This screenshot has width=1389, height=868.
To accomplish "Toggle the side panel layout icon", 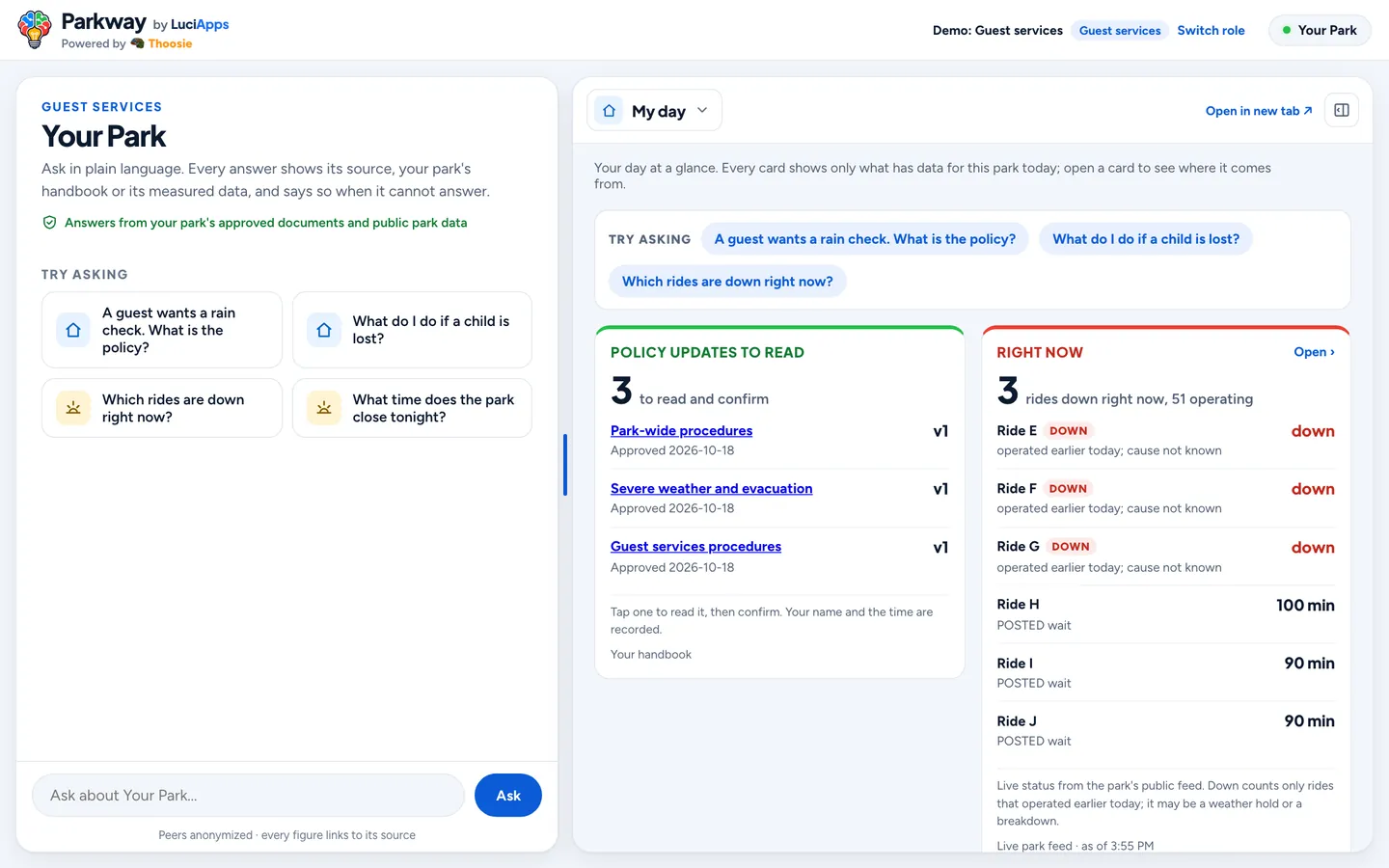I will pos(1341,110).
